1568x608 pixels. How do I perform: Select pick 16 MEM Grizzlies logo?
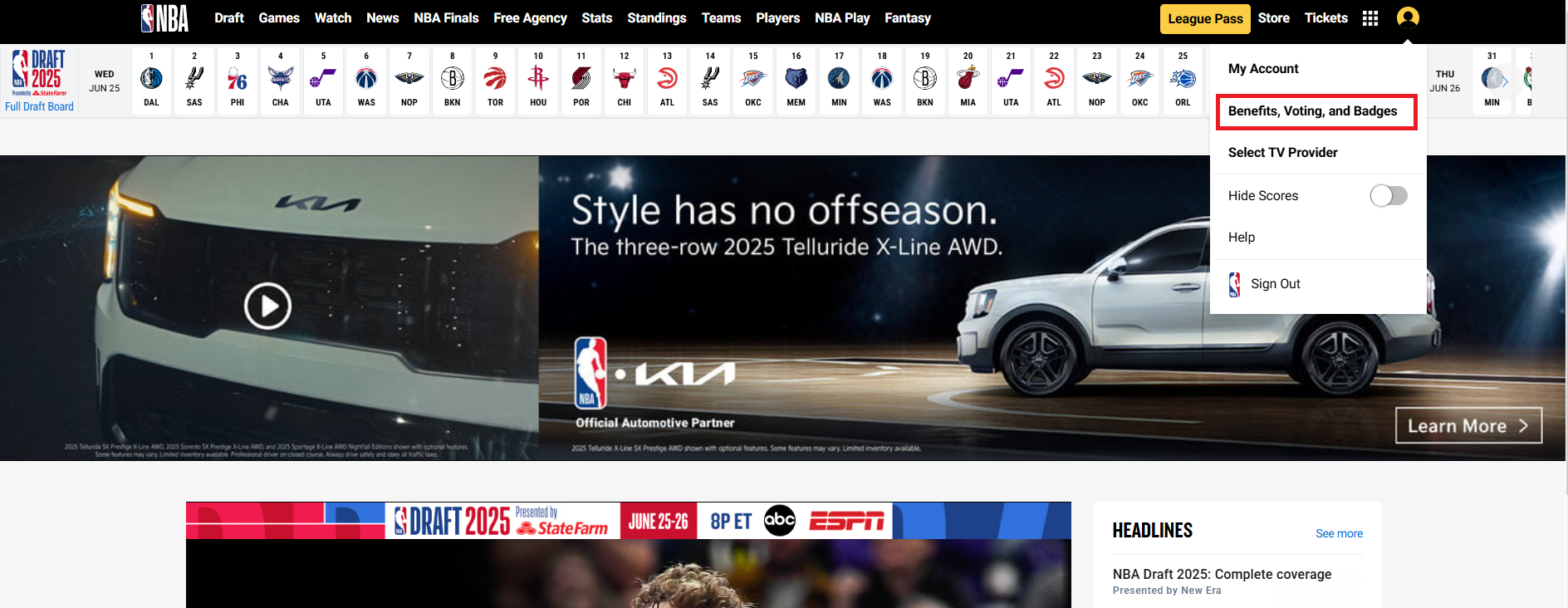(x=796, y=78)
